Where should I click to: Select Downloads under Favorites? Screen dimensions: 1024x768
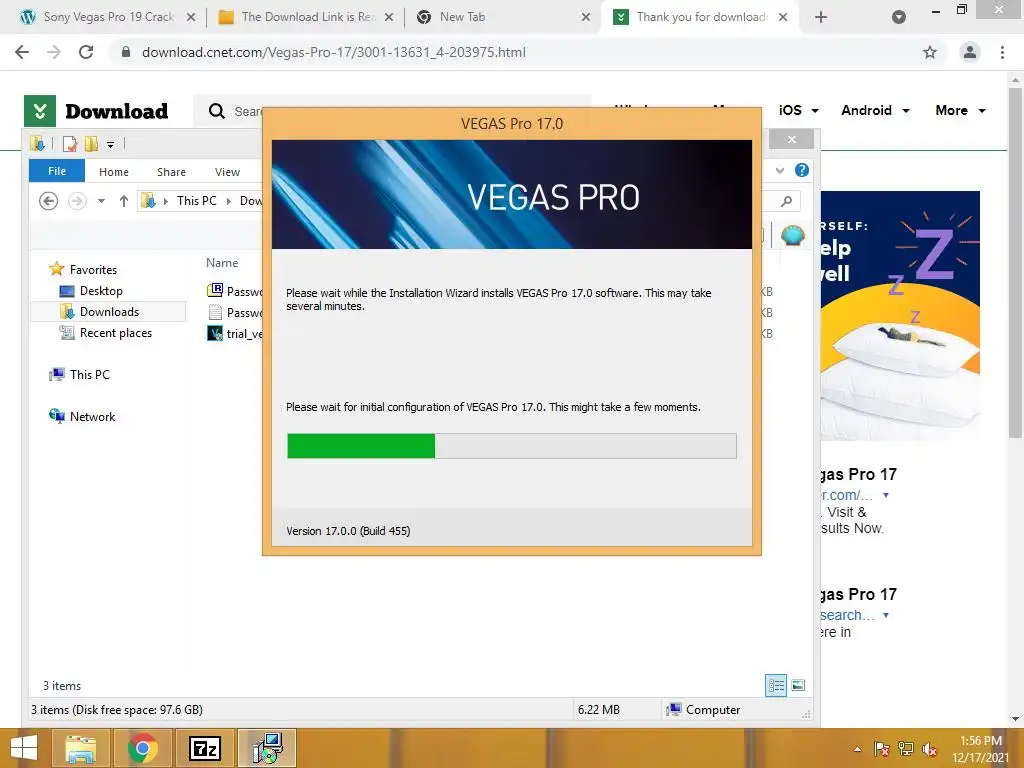108,312
